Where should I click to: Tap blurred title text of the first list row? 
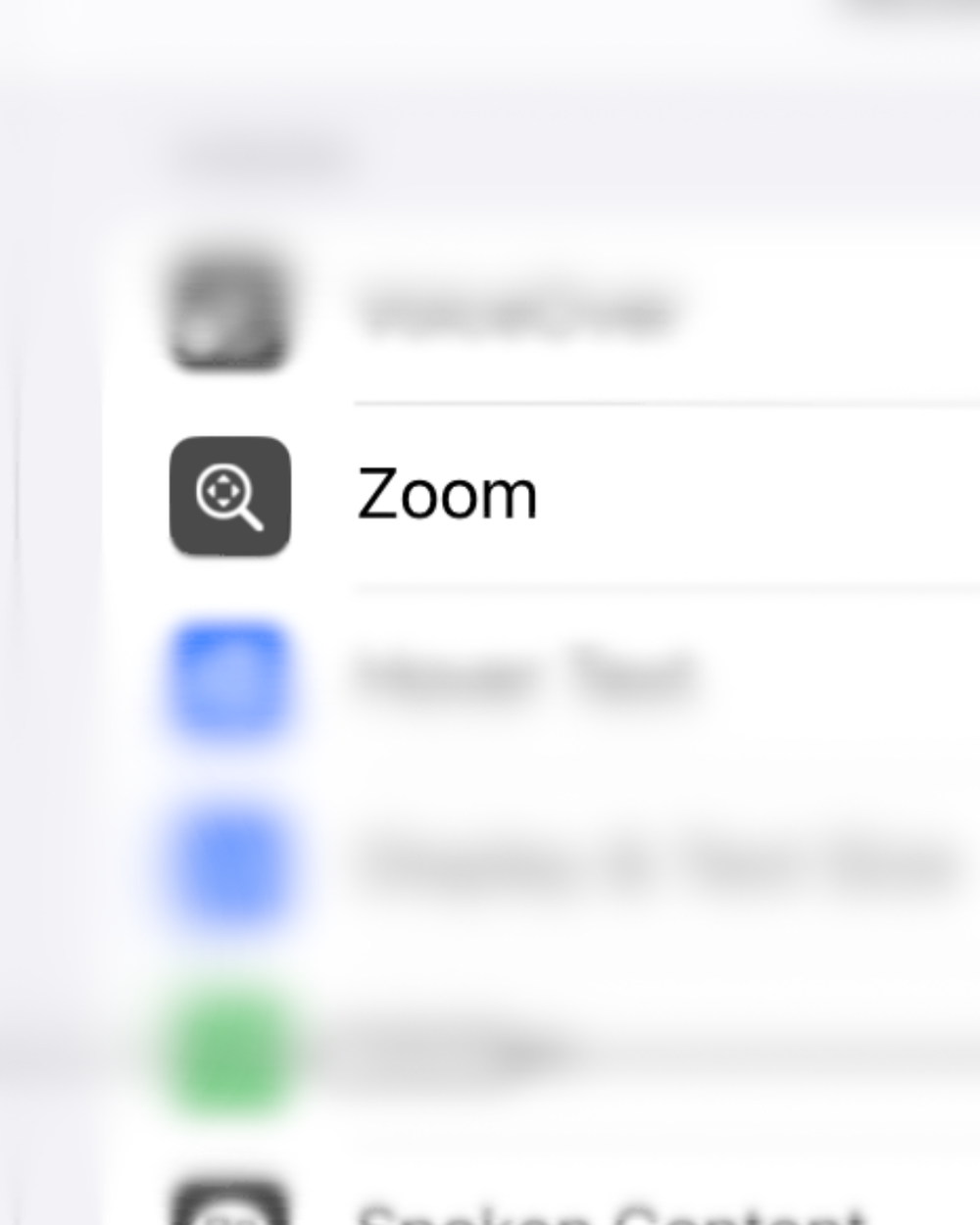pyautogui.click(x=515, y=313)
